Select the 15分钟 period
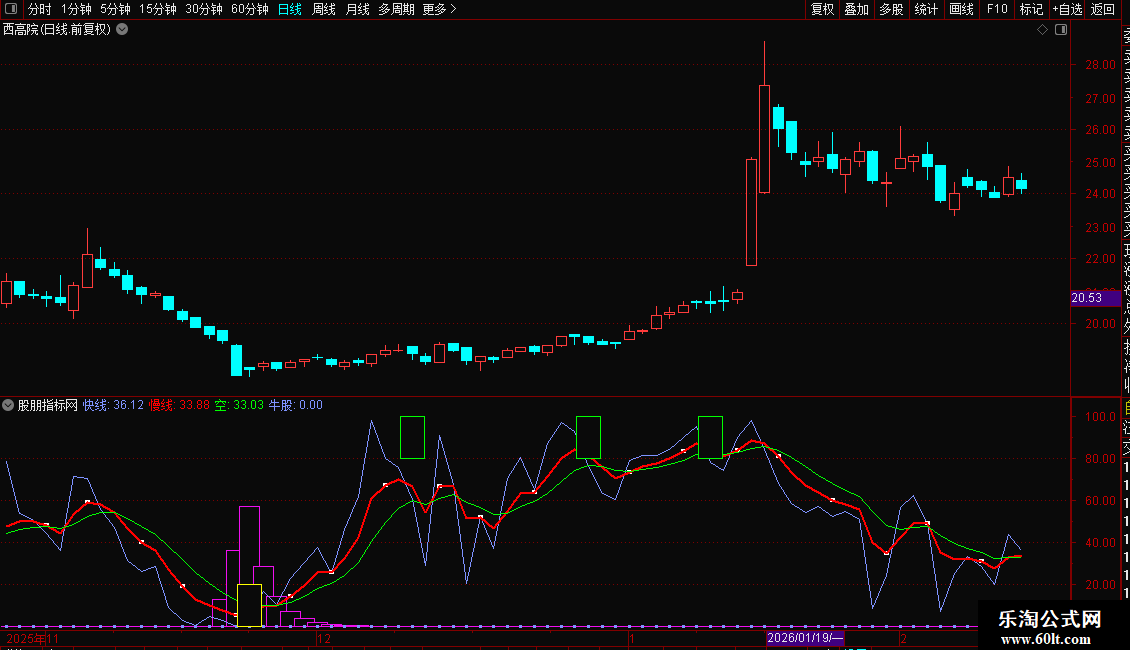Viewport: 1130px width, 650px height. (x=157, y=9)
